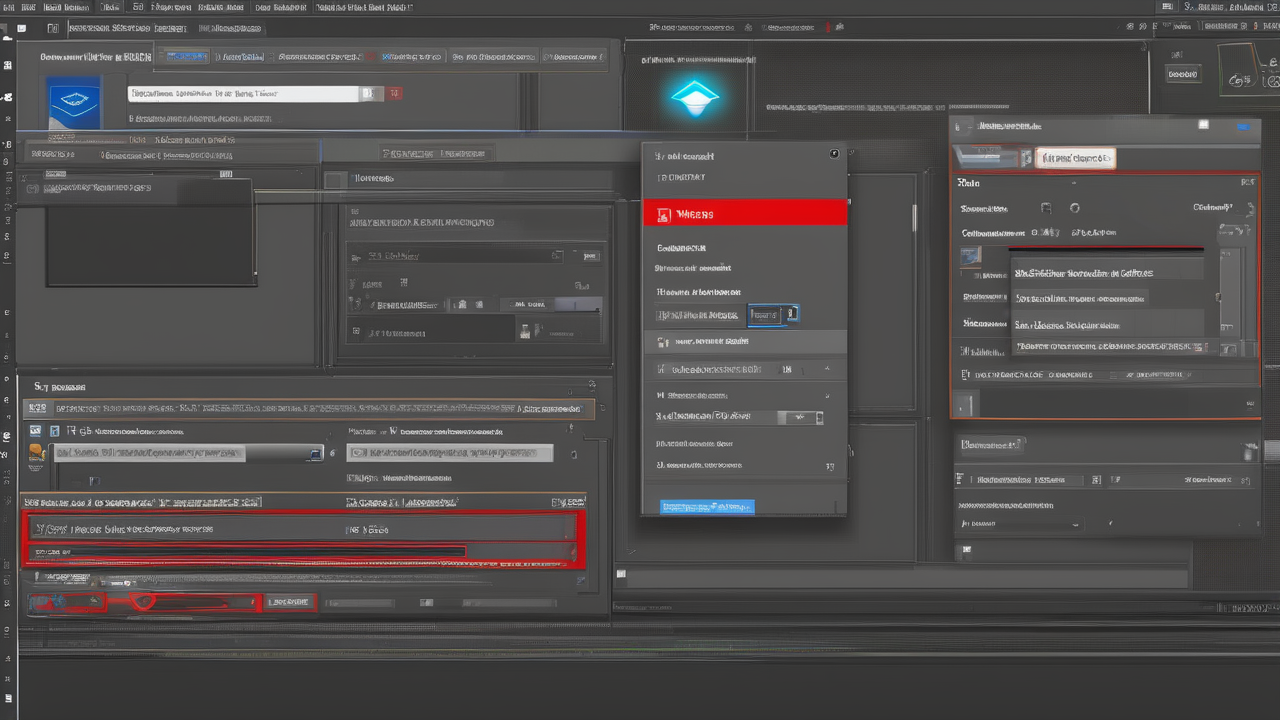1280x720 pixels.
Task: Toggle the square checkbox in right dialog
Action: click(x=1046, y=208)
